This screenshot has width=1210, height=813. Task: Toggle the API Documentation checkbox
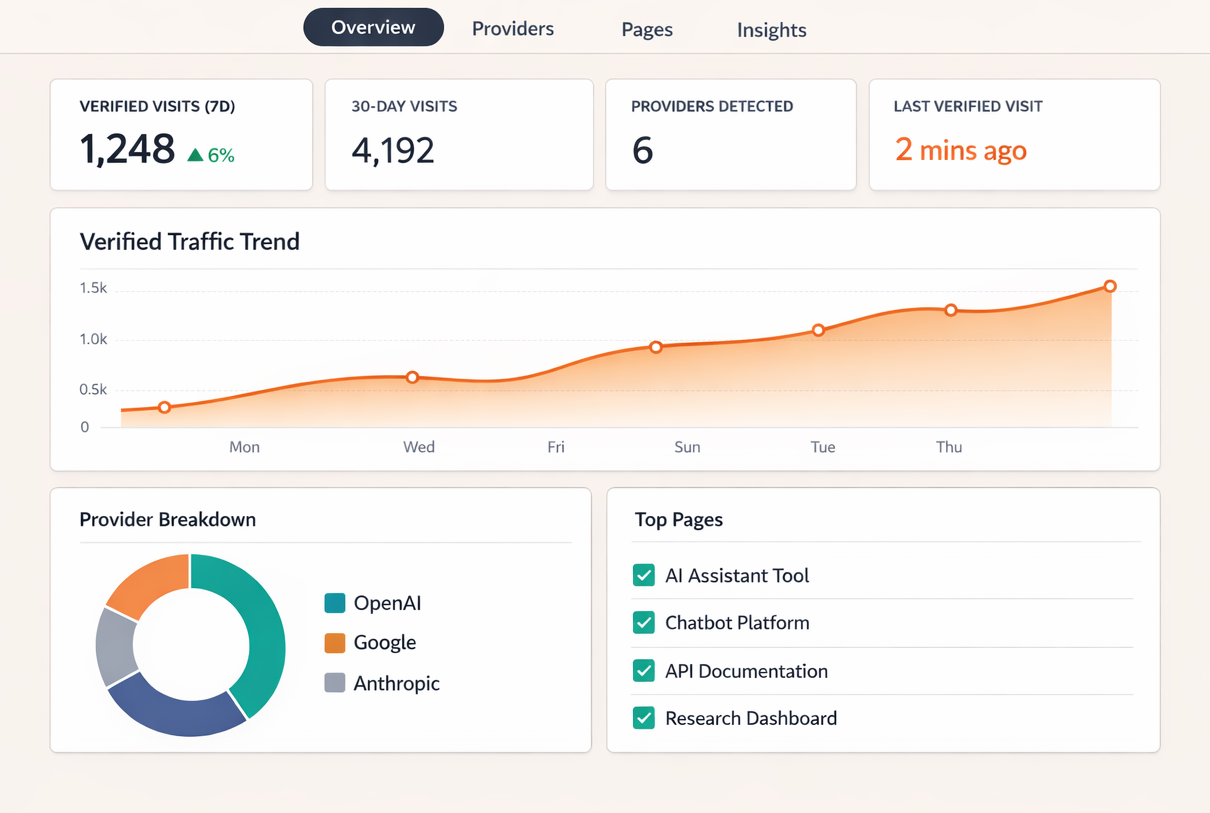click(x=644, y=671)
